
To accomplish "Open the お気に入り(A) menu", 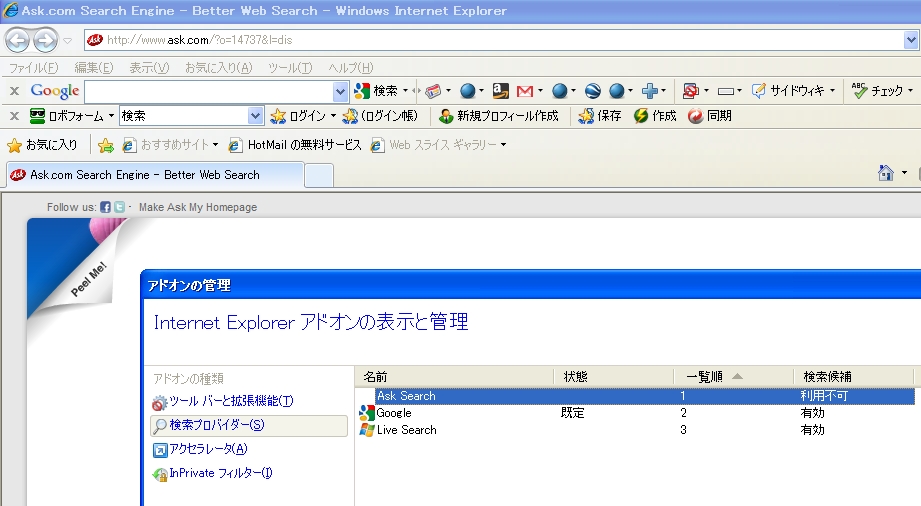I will point(219,68).
